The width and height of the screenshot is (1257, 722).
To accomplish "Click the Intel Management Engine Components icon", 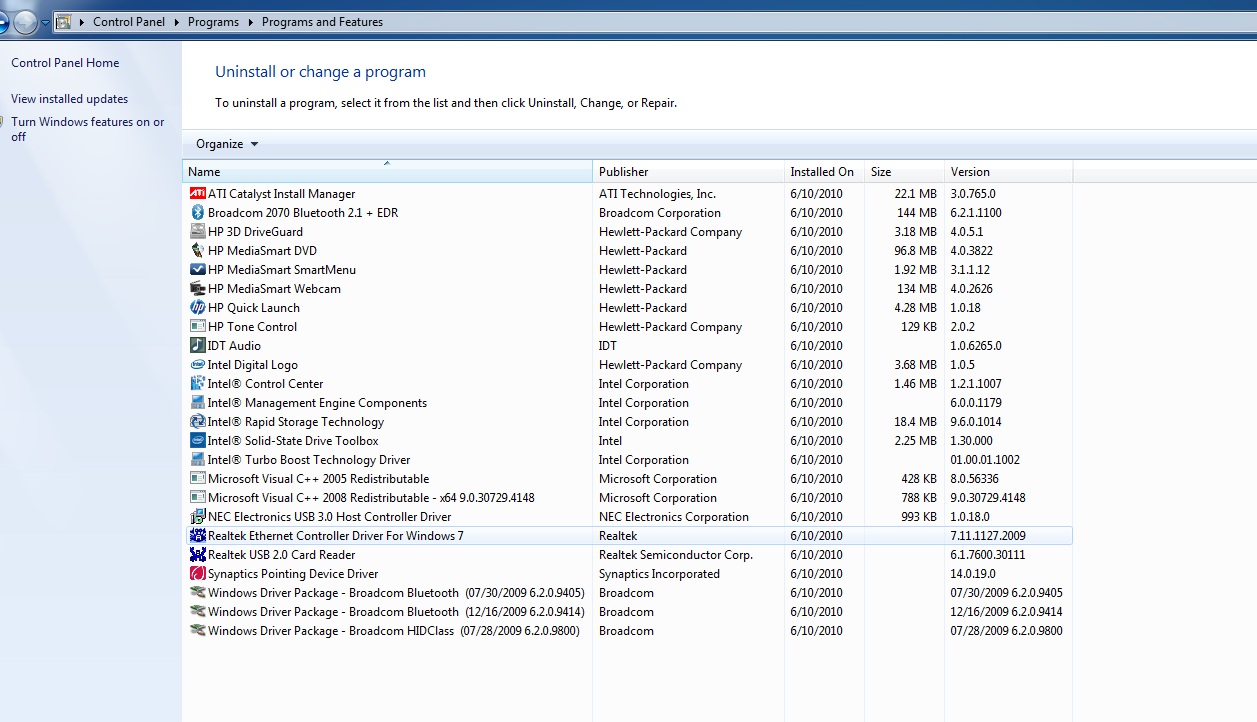I will click(x=197, y=403).
